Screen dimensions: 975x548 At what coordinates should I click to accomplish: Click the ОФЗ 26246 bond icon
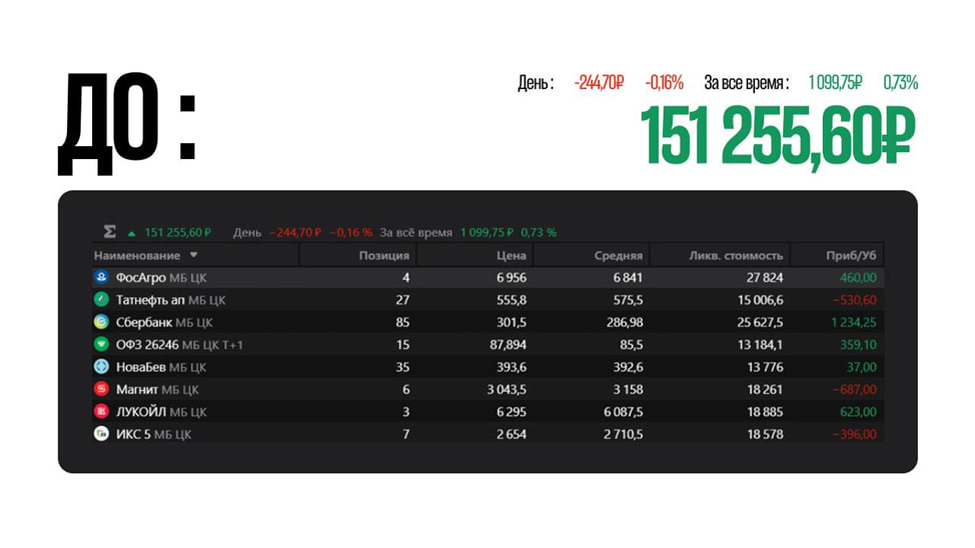coord(101,344)
